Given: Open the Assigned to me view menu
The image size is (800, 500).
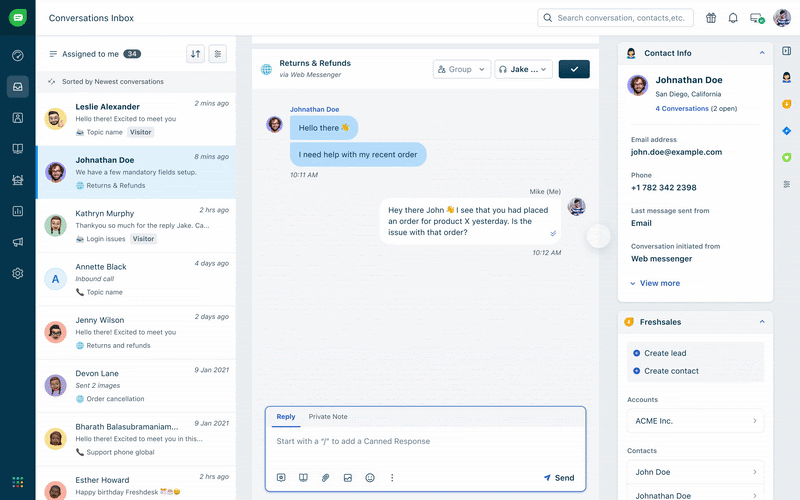Looking at the screenshot, I should coord(95,54).
